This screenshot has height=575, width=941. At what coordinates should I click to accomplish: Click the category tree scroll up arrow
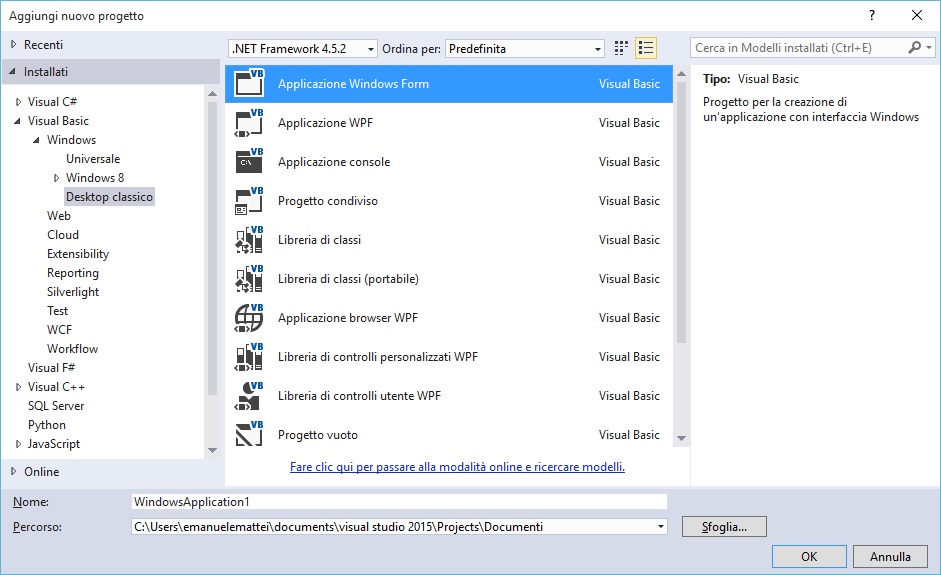pyautogui.click(x=212, y=94)
